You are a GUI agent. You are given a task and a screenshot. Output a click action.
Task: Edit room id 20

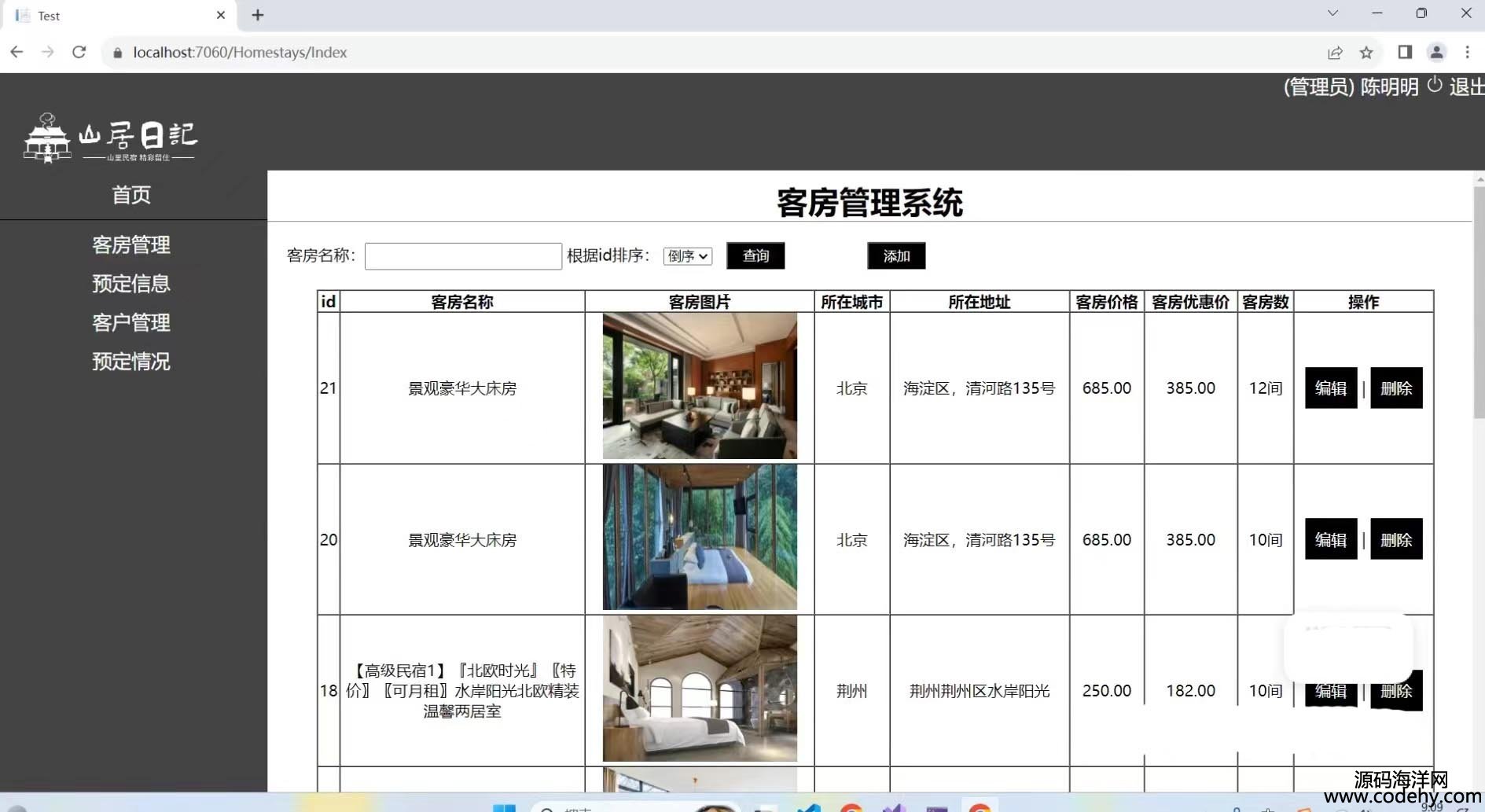(x=1331, y=539)
